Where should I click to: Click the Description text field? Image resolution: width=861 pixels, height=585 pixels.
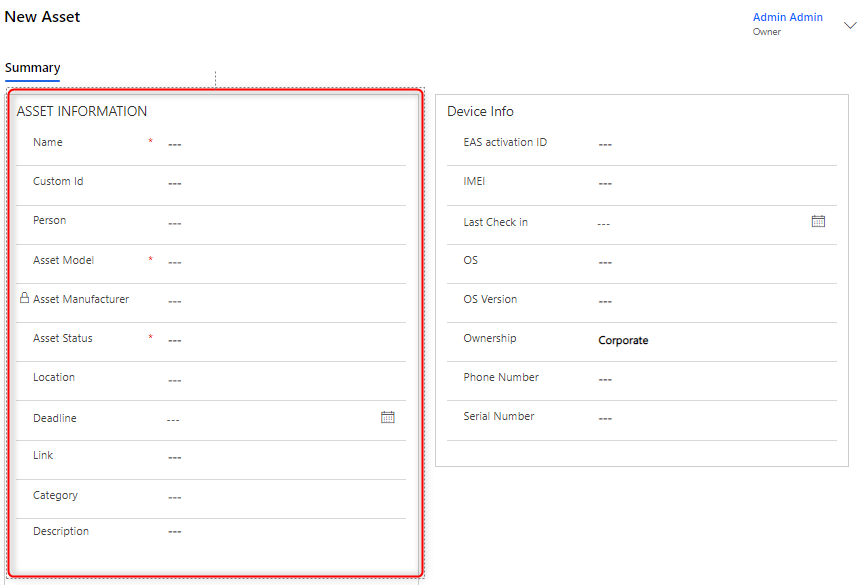click(x=280, y=531)
